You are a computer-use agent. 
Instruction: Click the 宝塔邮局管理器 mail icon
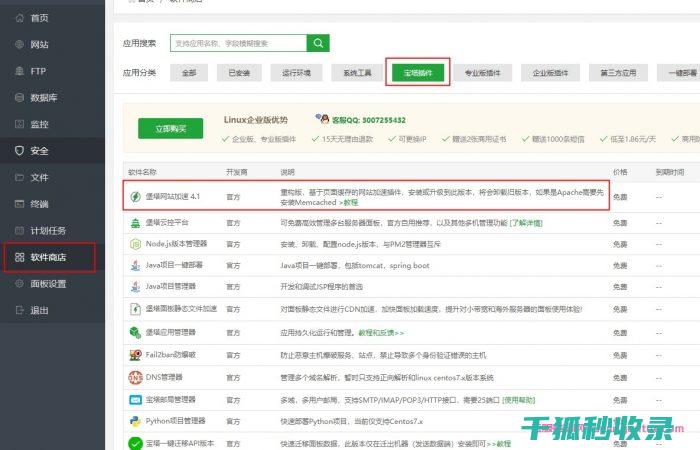point(135,400)
